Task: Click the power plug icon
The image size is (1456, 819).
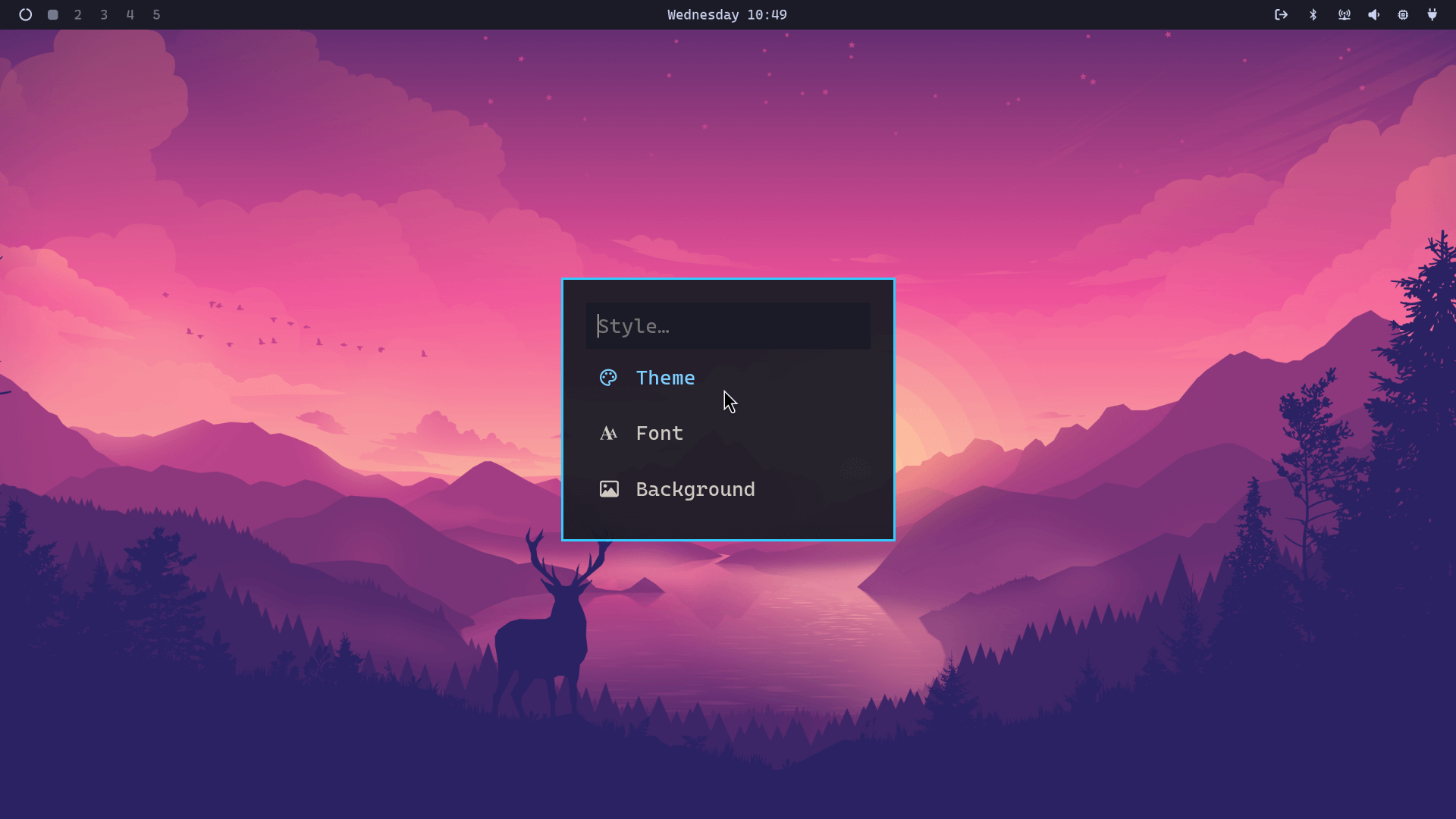Action: pyautogui.click(x=1432, y=14)
